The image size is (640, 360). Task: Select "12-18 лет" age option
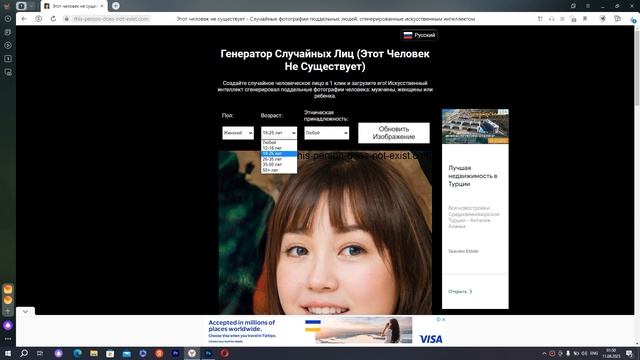pyautogui.click(x=279, y=148)
